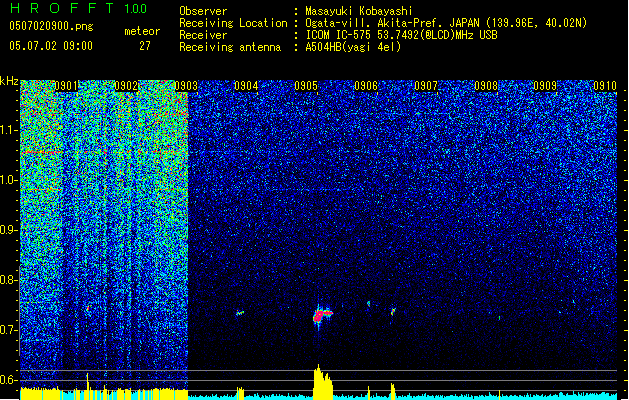Click the 0.9 kHz axis label
Viewport: 629px width, 400px height.
[x=9, y=230]
